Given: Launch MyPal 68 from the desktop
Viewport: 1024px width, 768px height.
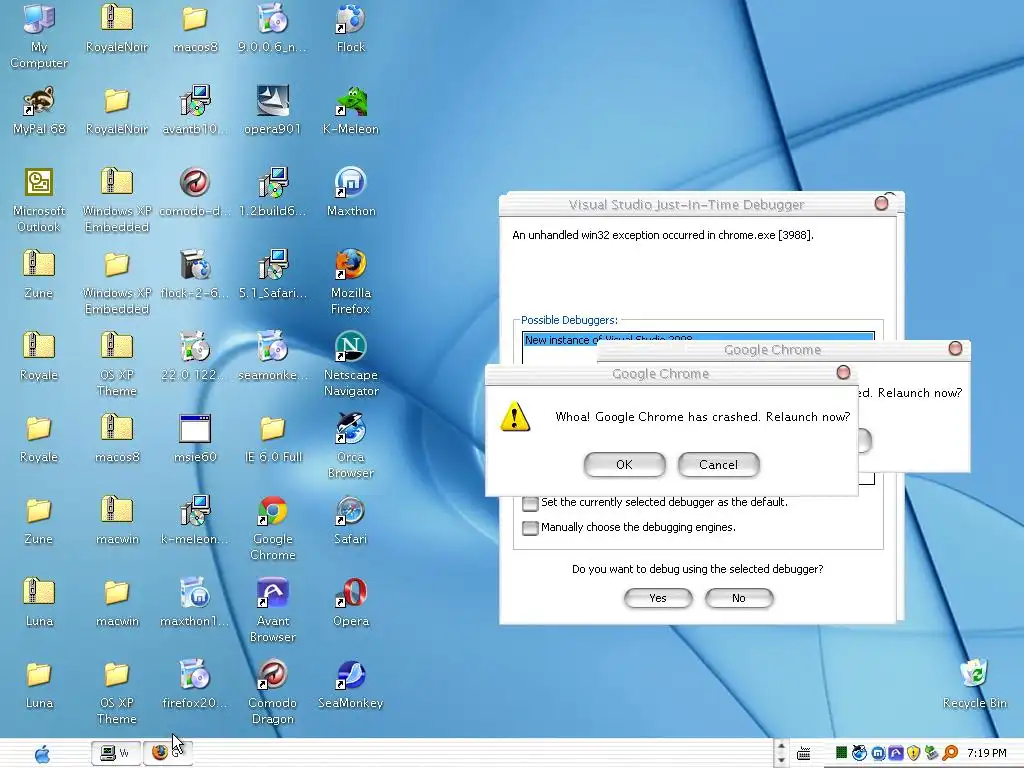Looking at the screenshot, I should [x=39, y=110].
